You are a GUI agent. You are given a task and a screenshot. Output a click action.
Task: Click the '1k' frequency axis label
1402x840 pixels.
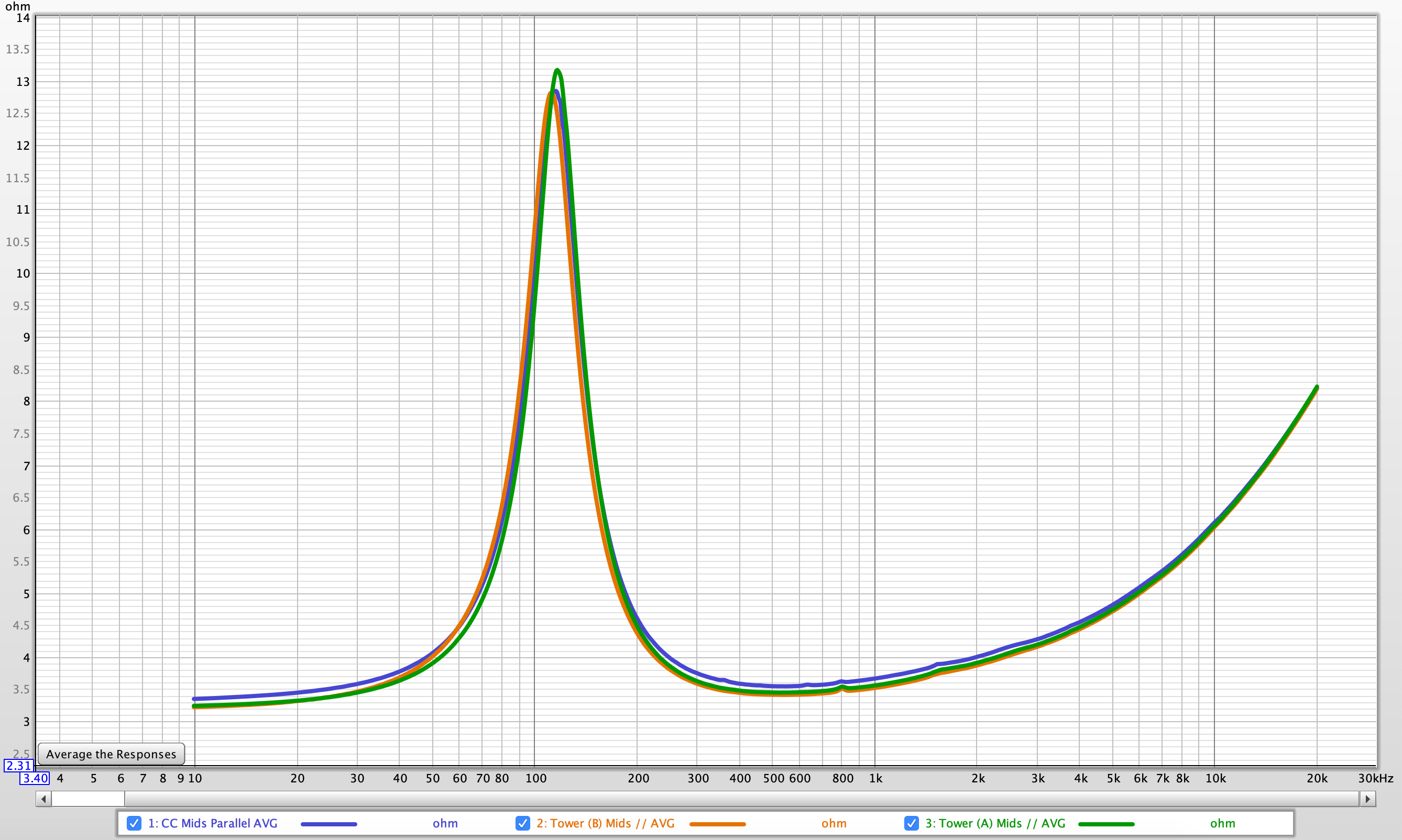point(875,778)
